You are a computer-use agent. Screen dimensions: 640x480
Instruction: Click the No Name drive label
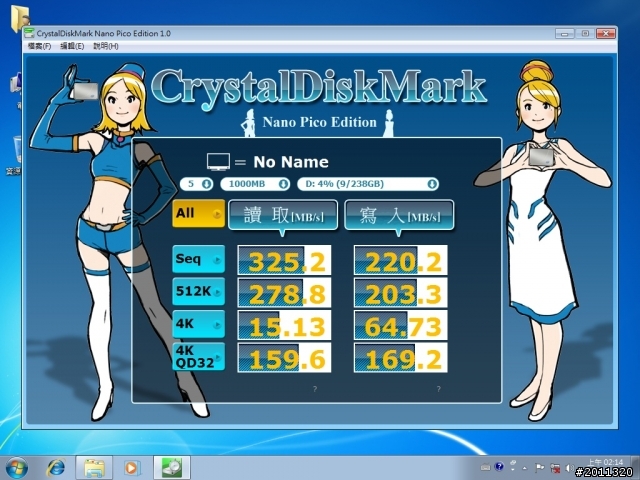click(291, 162)
